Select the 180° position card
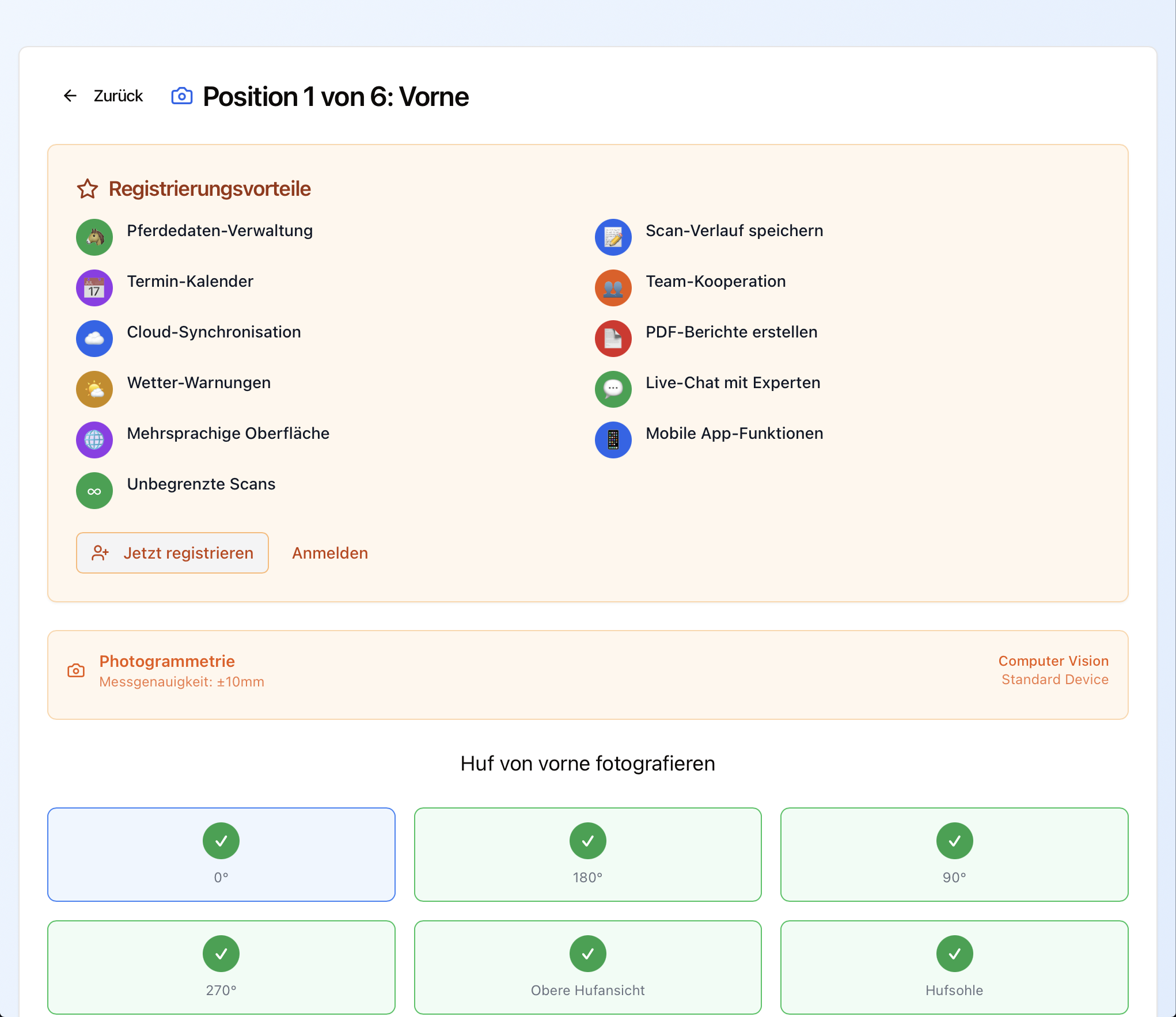The height and width of the screenshot is (1017, 1176). [587, 855]
